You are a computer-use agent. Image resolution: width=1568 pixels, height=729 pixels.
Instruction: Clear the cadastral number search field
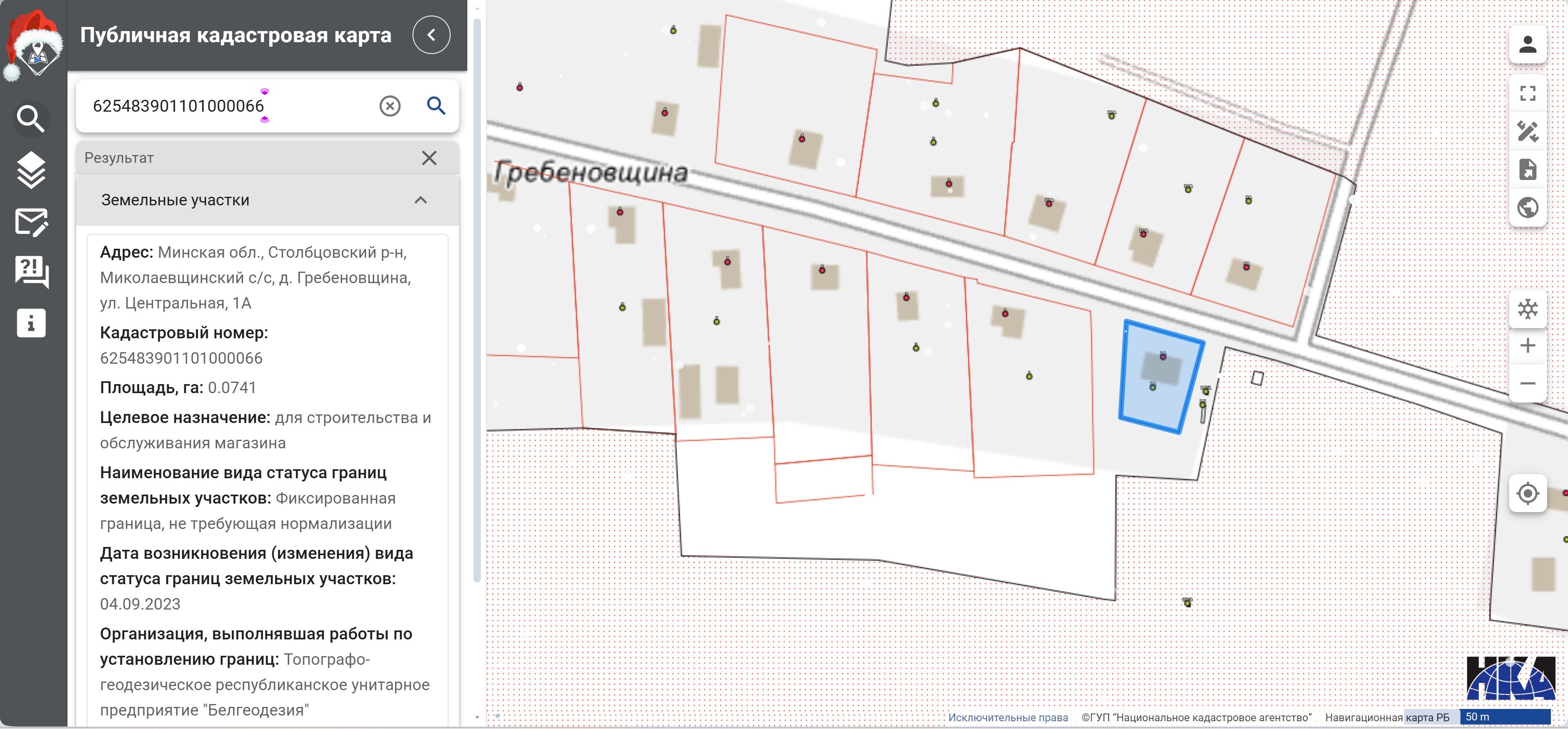click(390, 106)
